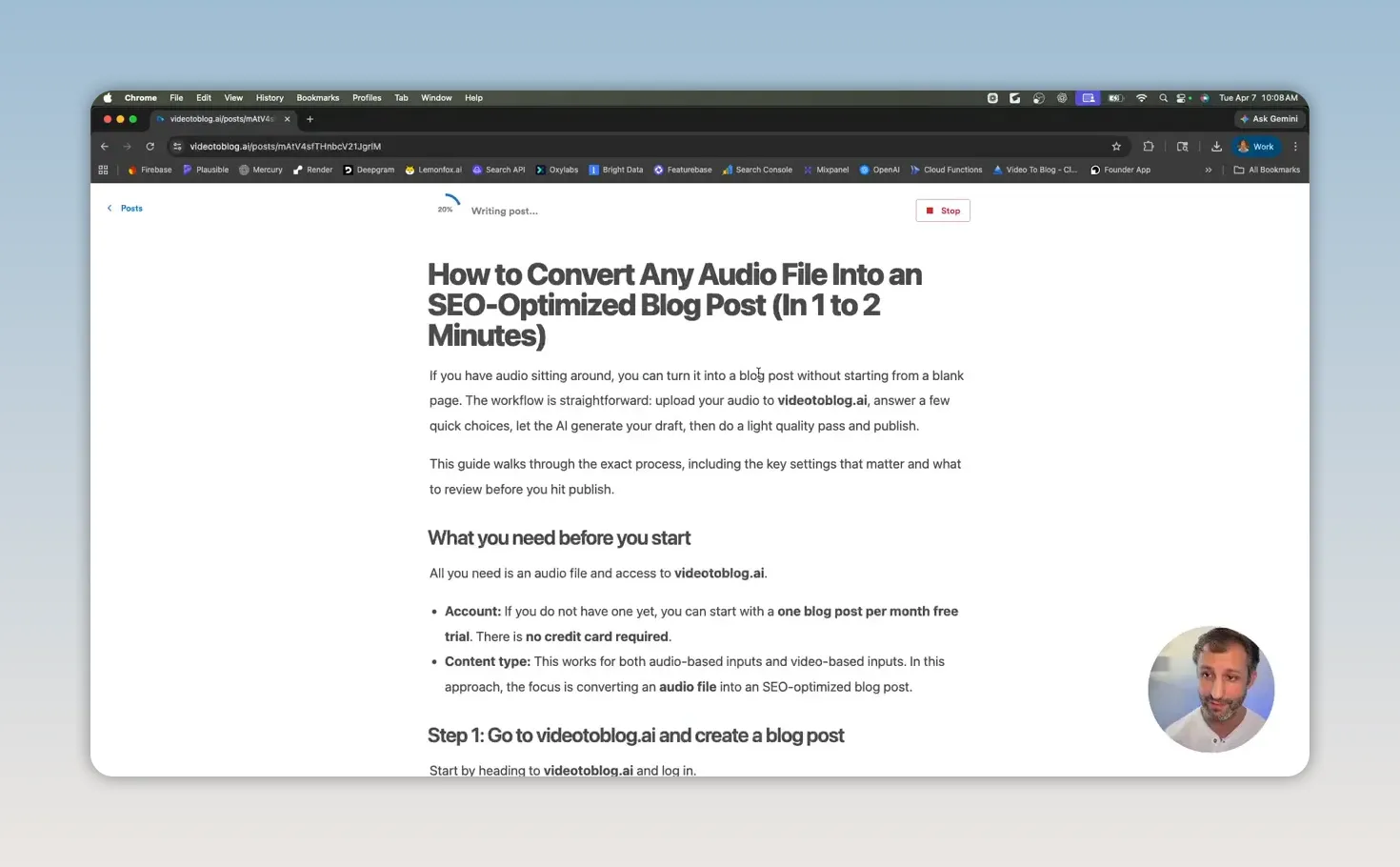Open the Chrome app menu
Image resolution: width=1400 pixels, height=867 pixels.
tap(140, 97)
